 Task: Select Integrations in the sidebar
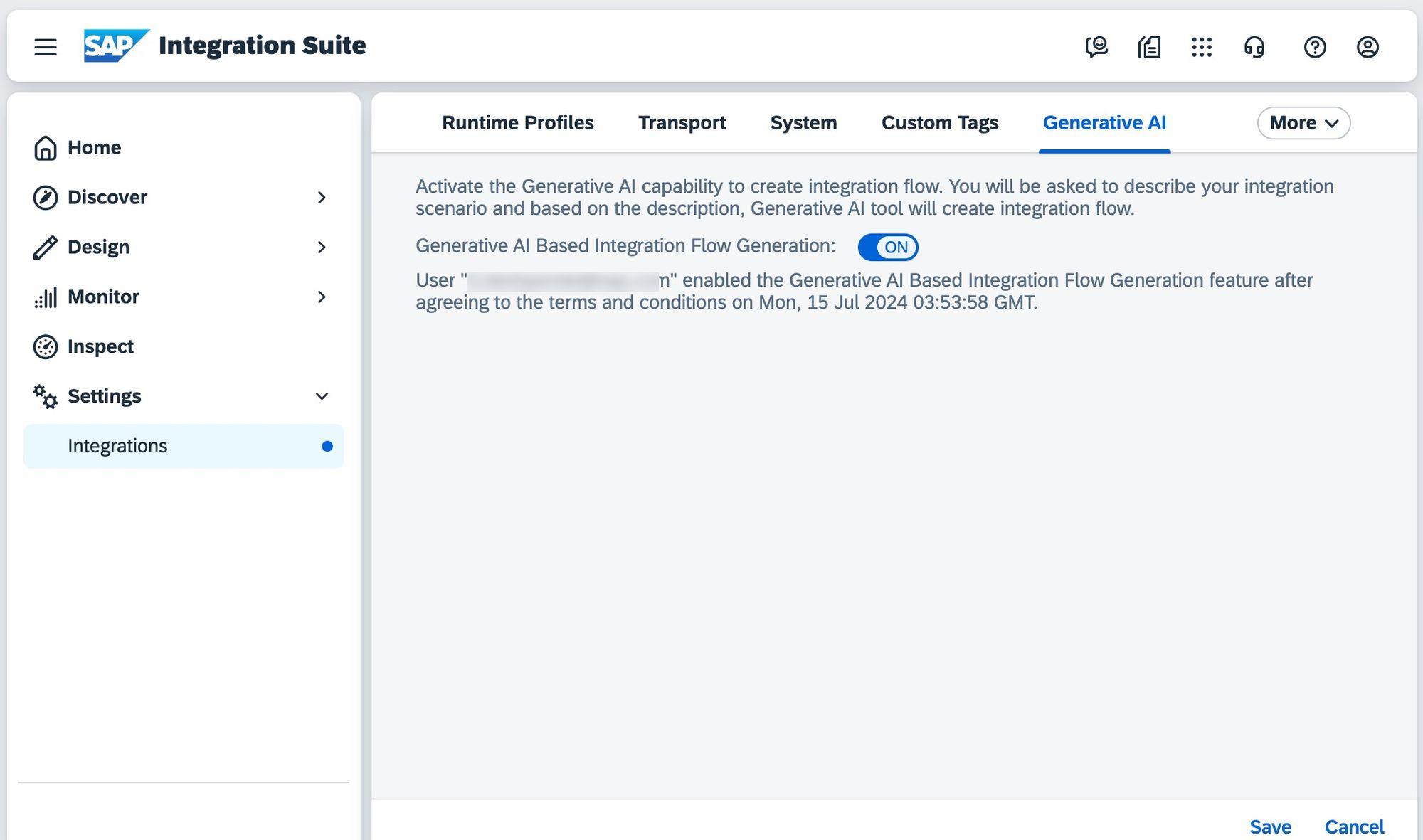pyautogui.click(x=117, y=446)
